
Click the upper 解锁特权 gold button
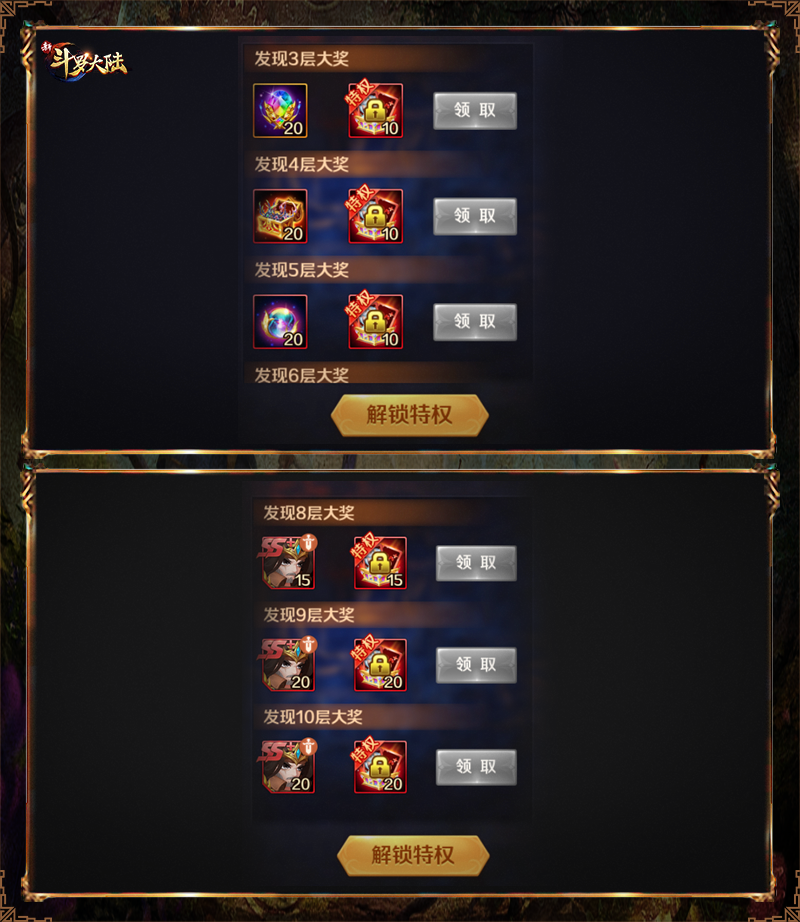(x=410, y=415)
